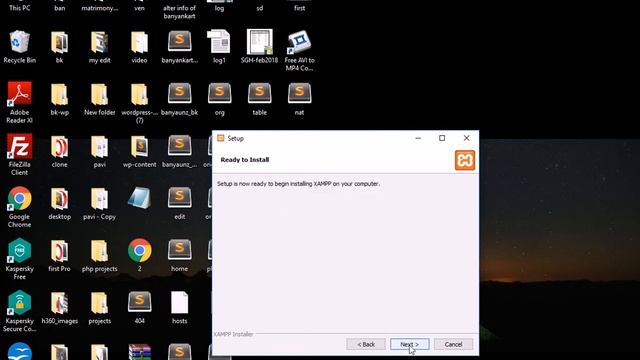This screenshot has height=360, width=640.
Task: Click the 'first' desktop label
Action: coord(300,8)
